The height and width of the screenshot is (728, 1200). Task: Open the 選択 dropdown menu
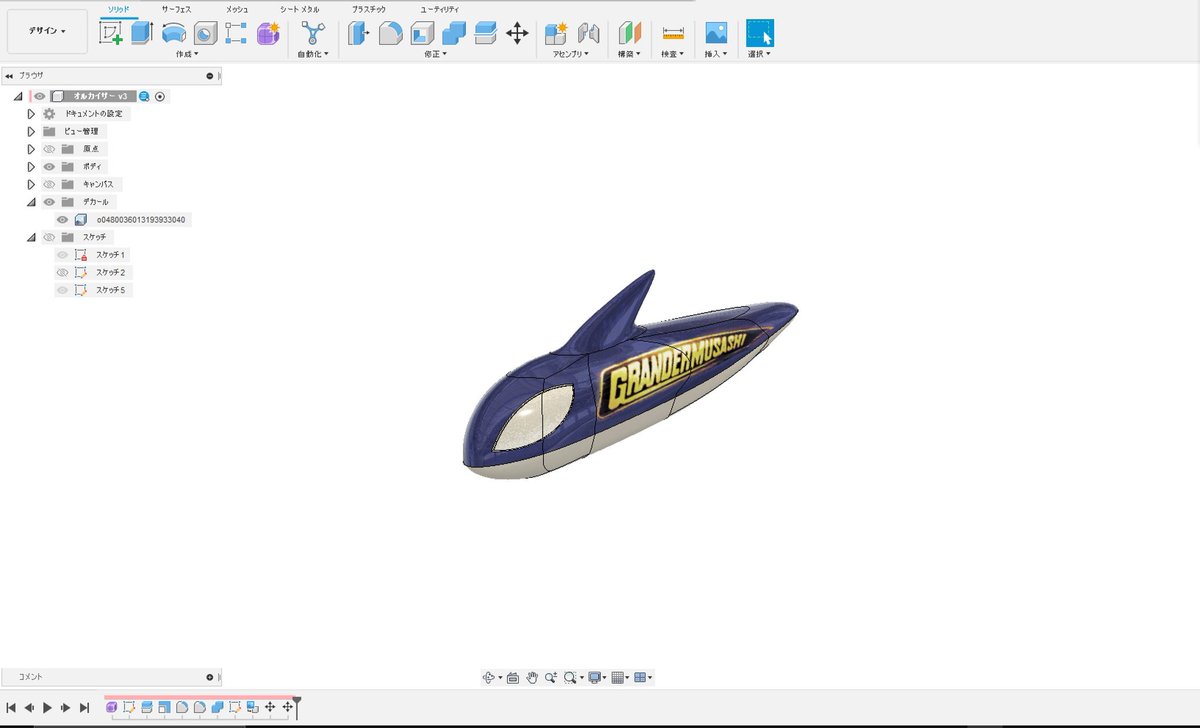point(760,54)
